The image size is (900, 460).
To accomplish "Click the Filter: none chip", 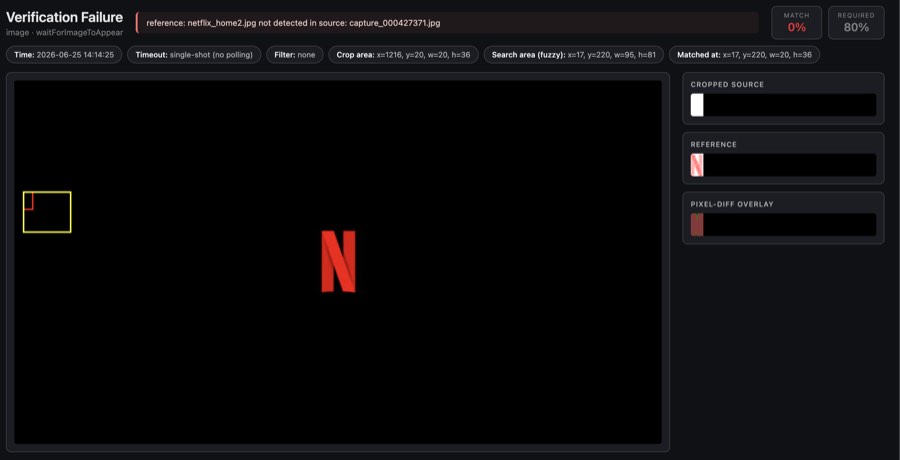I will tap(294, 55).
